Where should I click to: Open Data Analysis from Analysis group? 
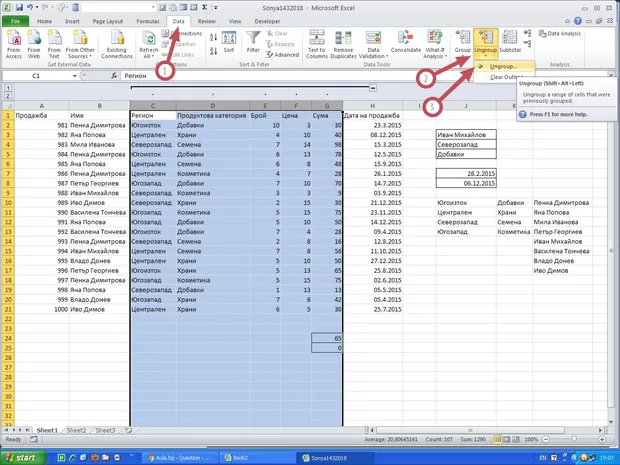565,33
